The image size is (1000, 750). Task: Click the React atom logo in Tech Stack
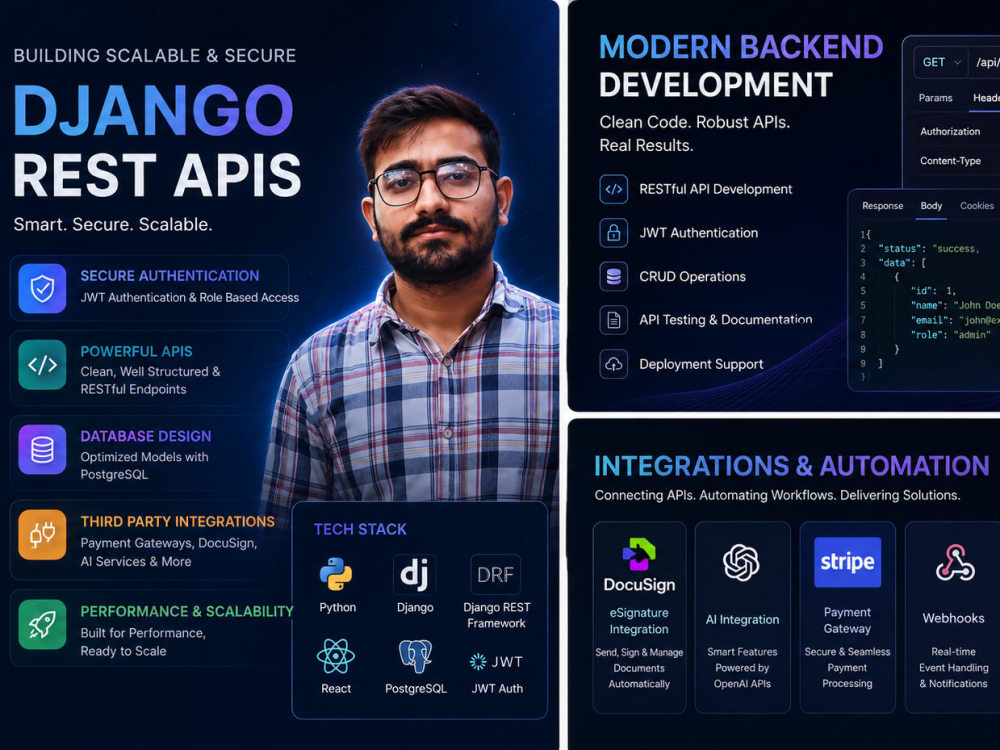(335, 656)
